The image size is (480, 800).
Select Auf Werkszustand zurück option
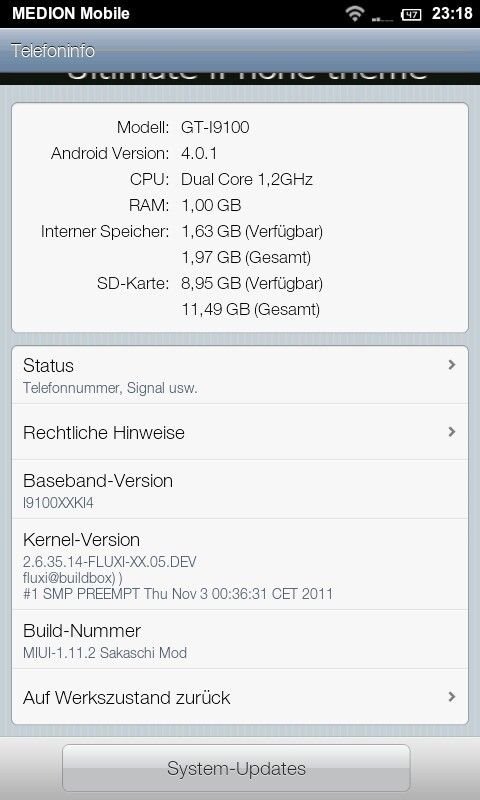(x=240, y=696)
